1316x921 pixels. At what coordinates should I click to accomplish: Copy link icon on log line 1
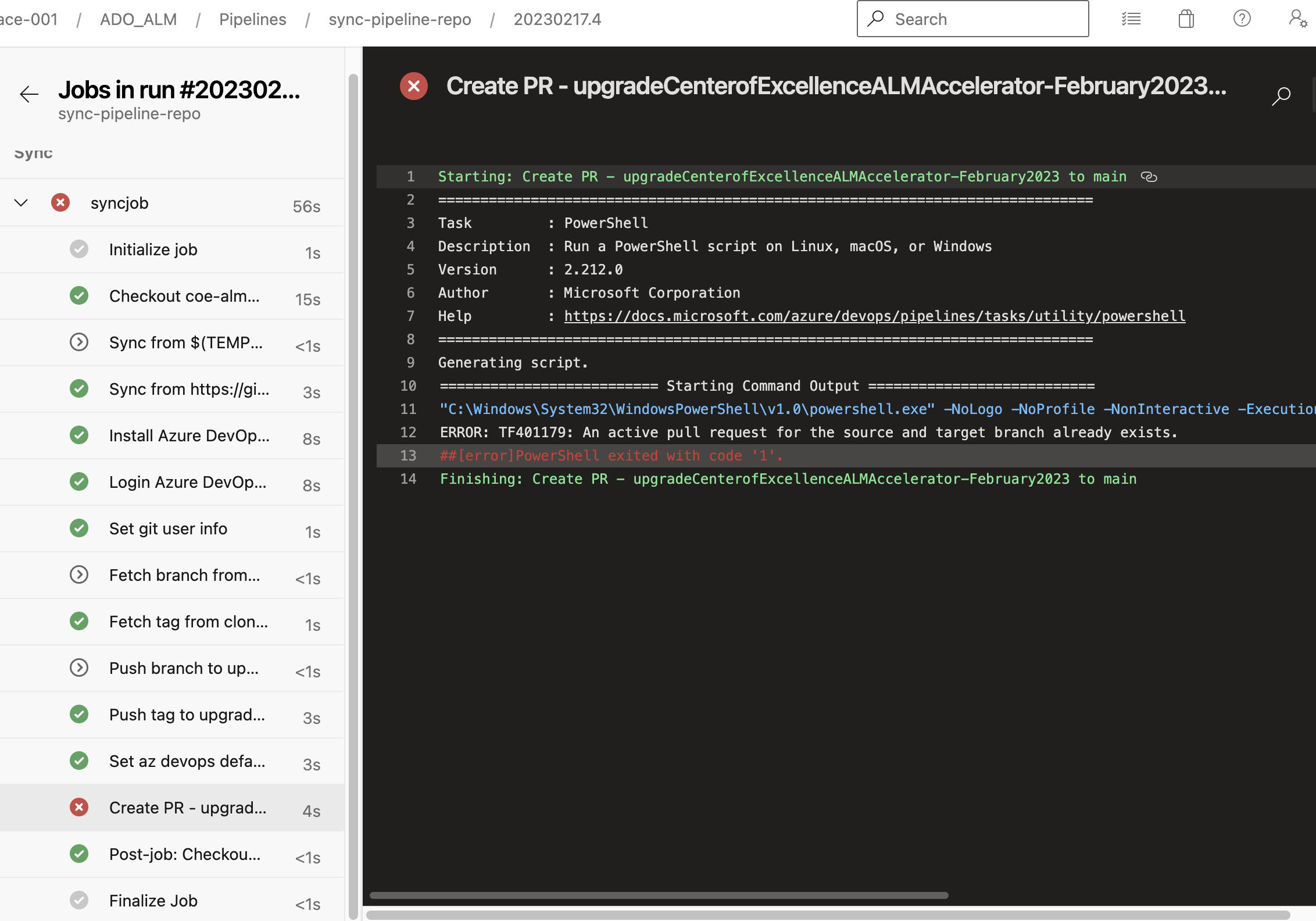[1149, 177]
